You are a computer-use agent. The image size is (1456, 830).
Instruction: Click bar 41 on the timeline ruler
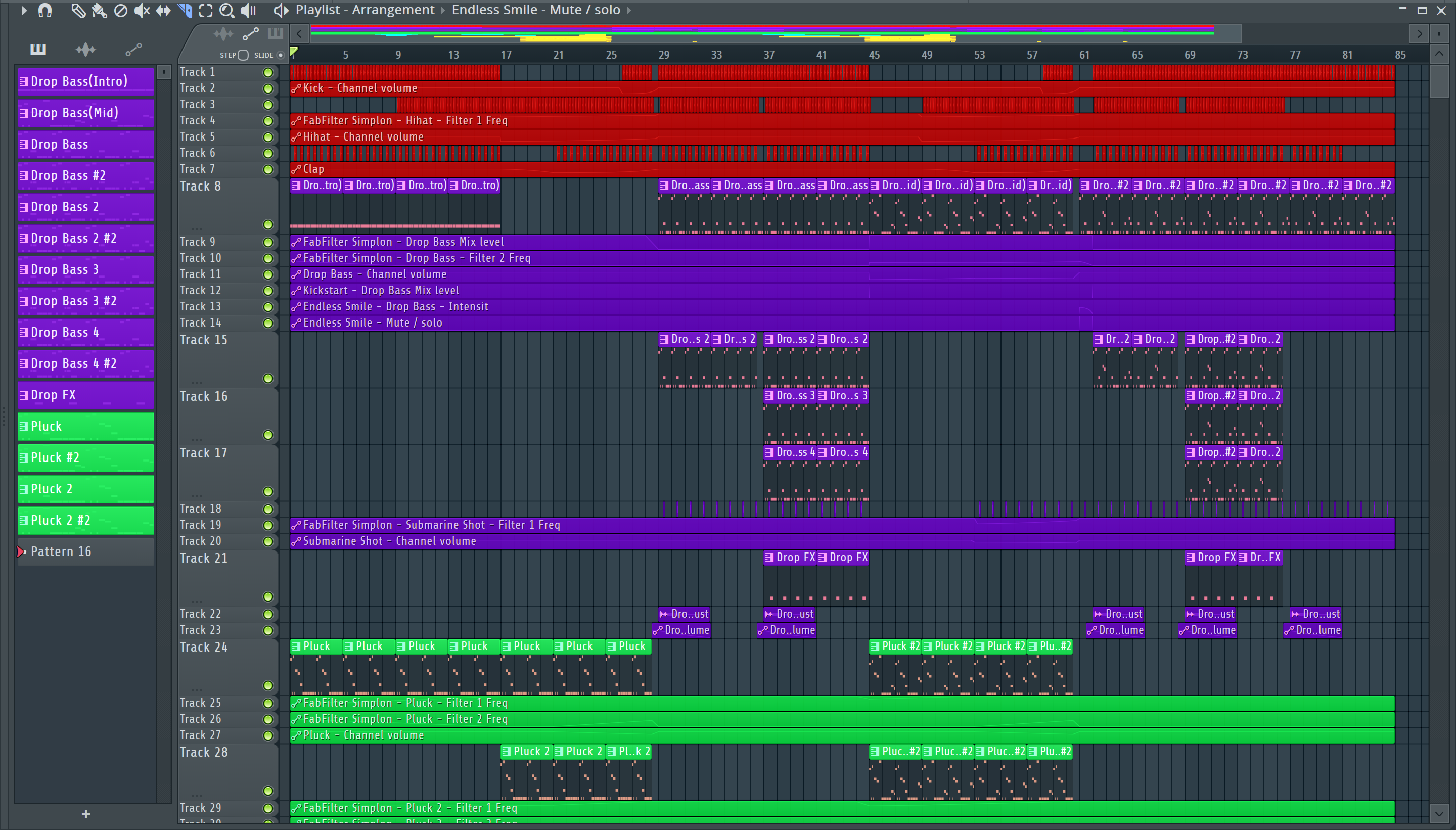pos(821,55)
